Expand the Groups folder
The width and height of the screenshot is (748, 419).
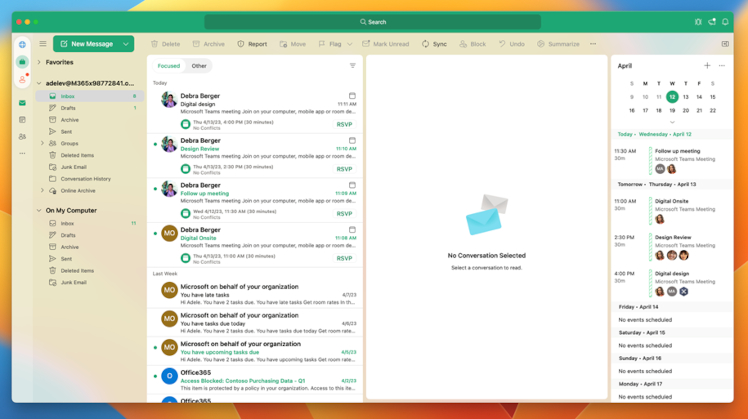coord(42,143)
